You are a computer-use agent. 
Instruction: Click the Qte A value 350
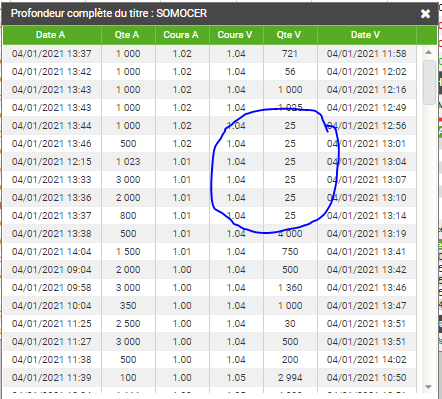(x=128, y=306)
